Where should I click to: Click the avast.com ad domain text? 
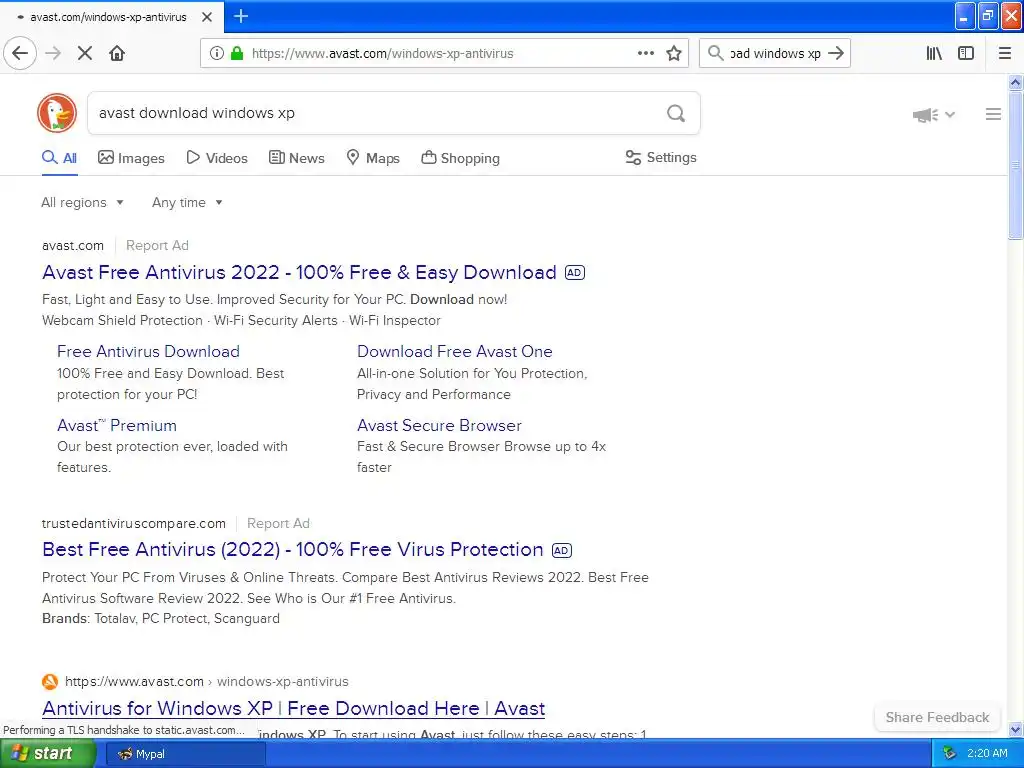(72, 246)
